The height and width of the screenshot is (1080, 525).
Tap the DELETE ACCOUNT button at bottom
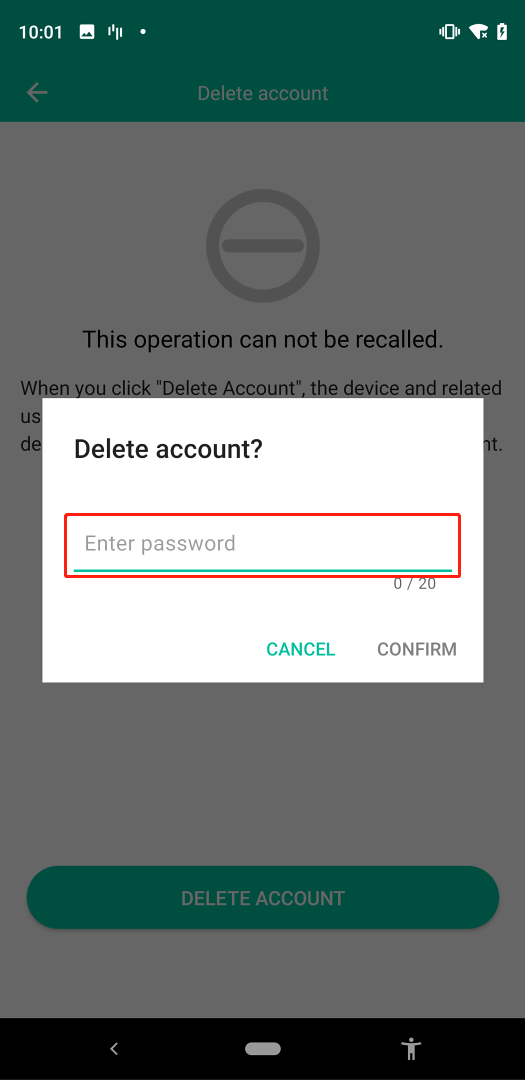[x=262, y=897]
